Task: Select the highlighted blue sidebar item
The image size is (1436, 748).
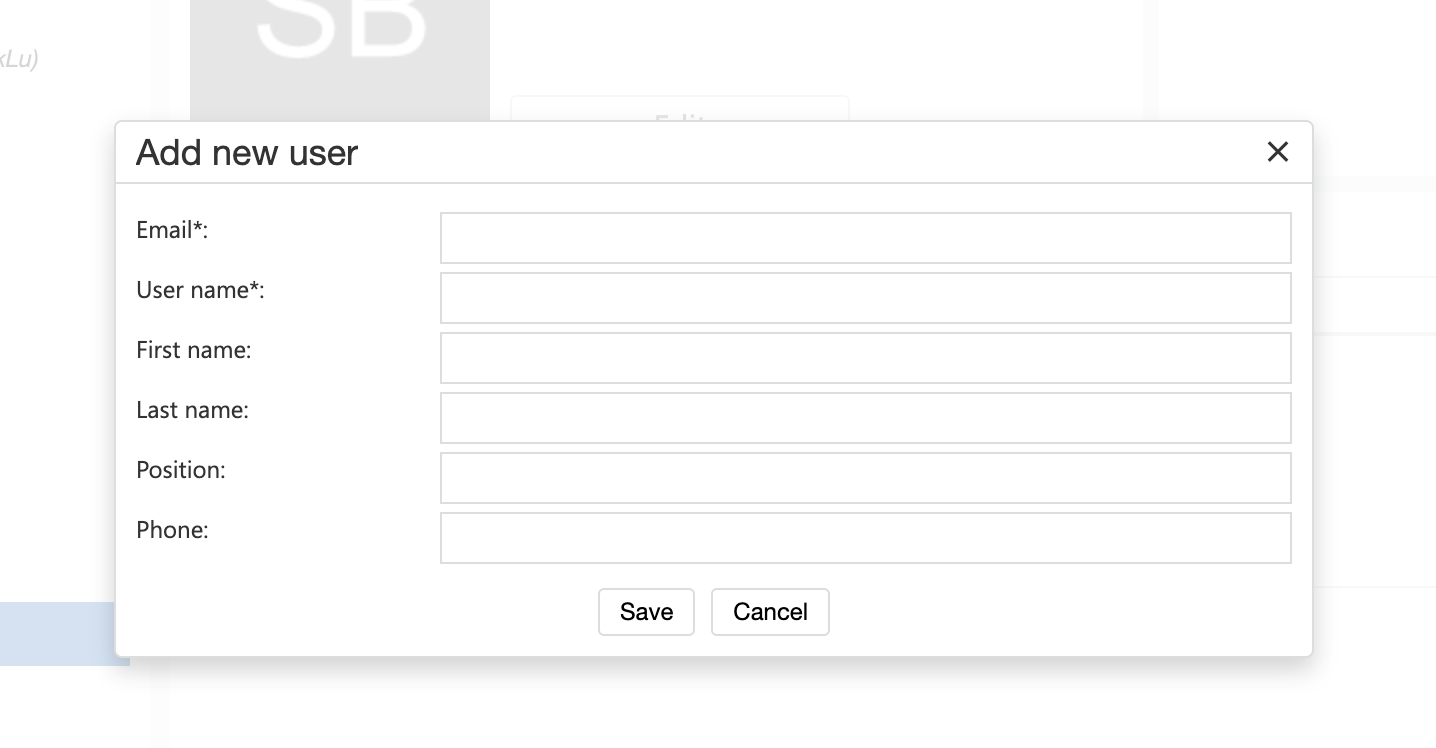Action: click(x=58, y=633)
